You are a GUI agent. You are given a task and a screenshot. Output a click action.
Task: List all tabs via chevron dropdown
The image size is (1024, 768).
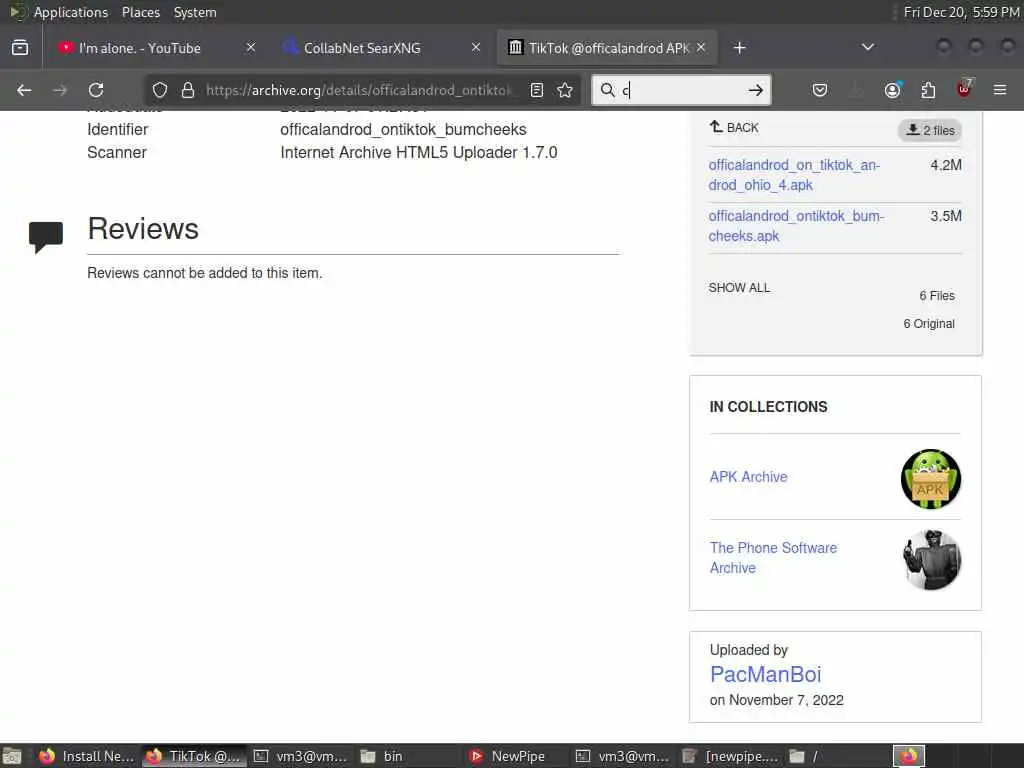click(867, 47)
